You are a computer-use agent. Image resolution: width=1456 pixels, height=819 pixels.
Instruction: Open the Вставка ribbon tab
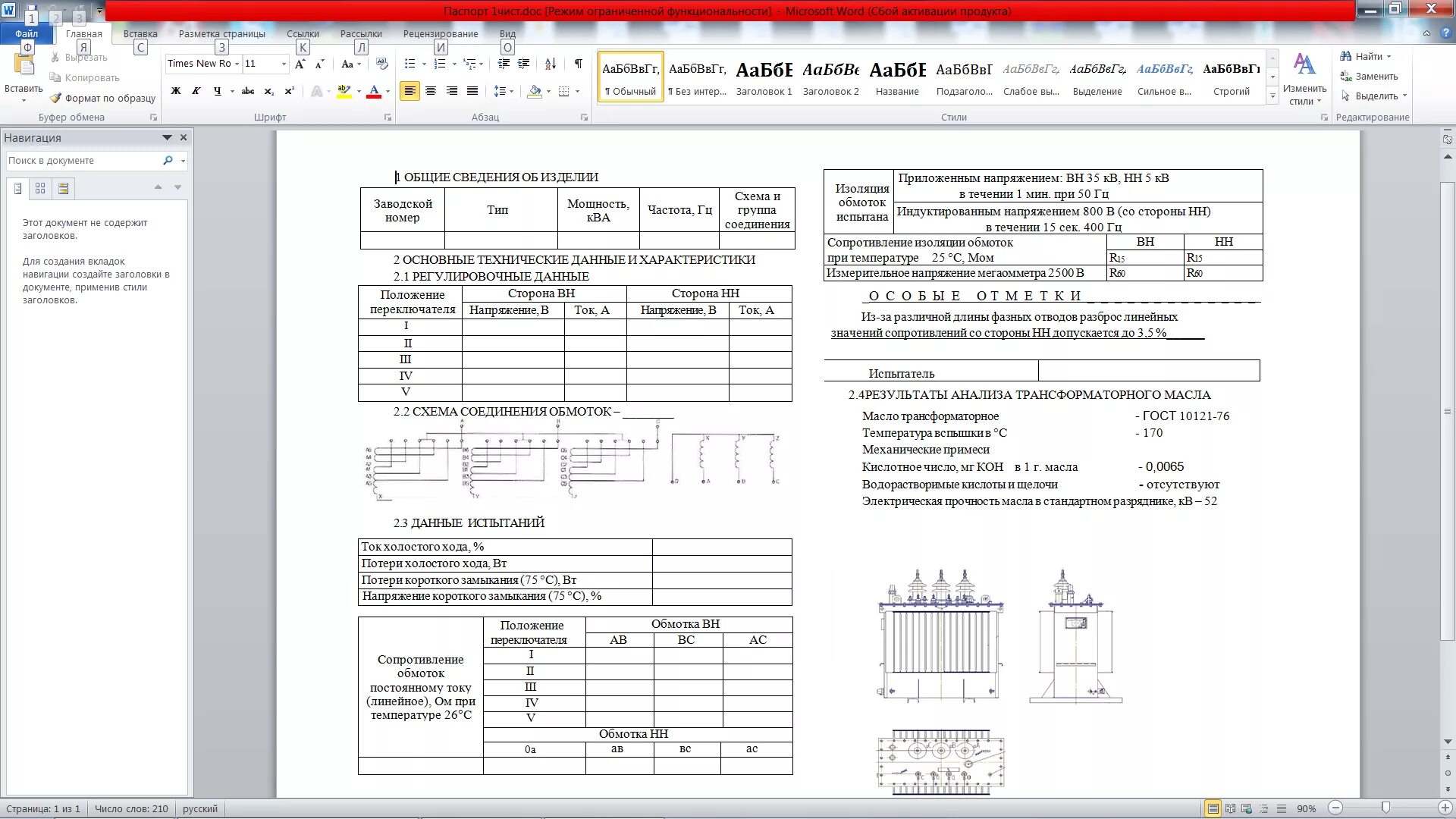(x=140, y=34)
